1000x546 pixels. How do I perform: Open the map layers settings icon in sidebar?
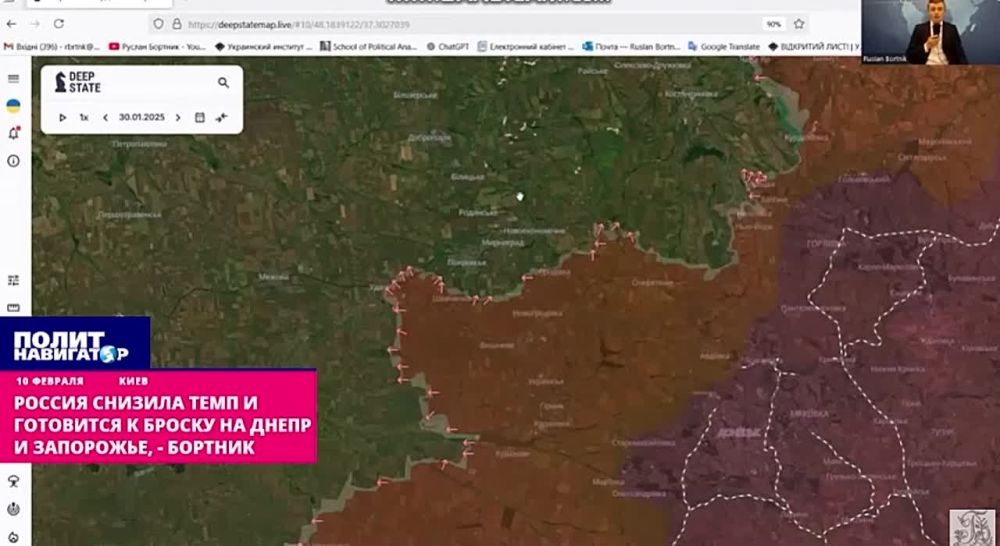pos(13,281)
